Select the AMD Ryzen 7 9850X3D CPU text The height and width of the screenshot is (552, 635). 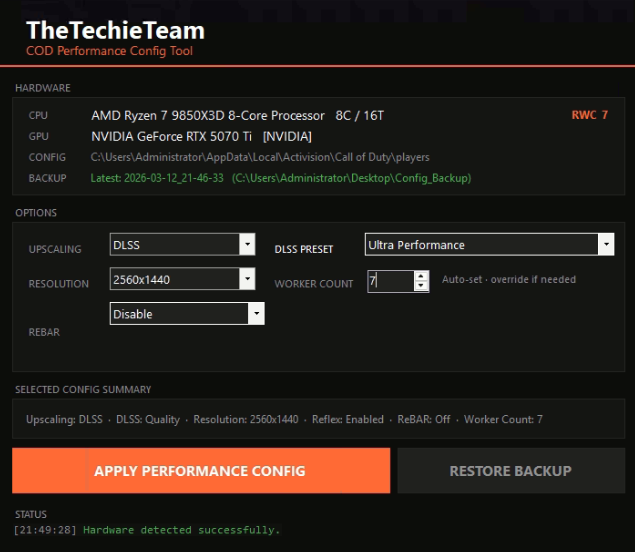click(x=208, y=116)
